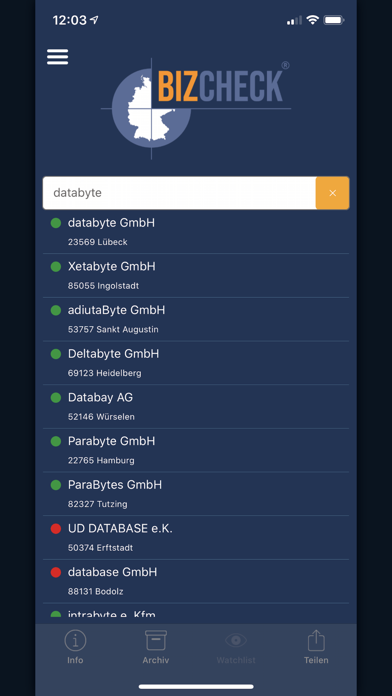This screenshot has width=392, height=696.
Task: Tap the 53757 Sankt Augustin address line
Action: (113, 329)
